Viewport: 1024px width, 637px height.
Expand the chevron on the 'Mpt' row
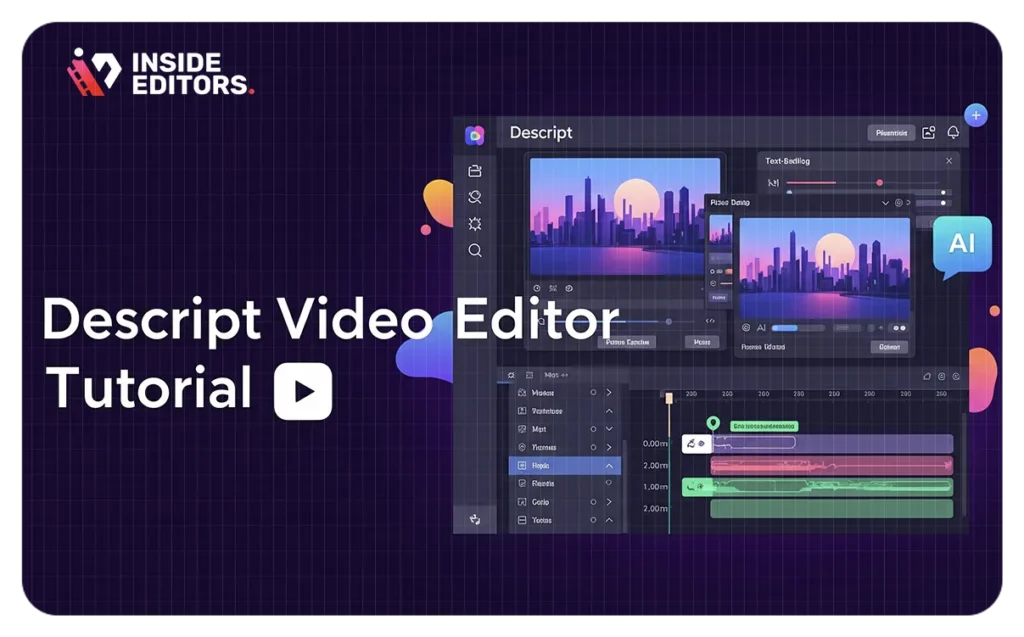click(x=609, y=429)
